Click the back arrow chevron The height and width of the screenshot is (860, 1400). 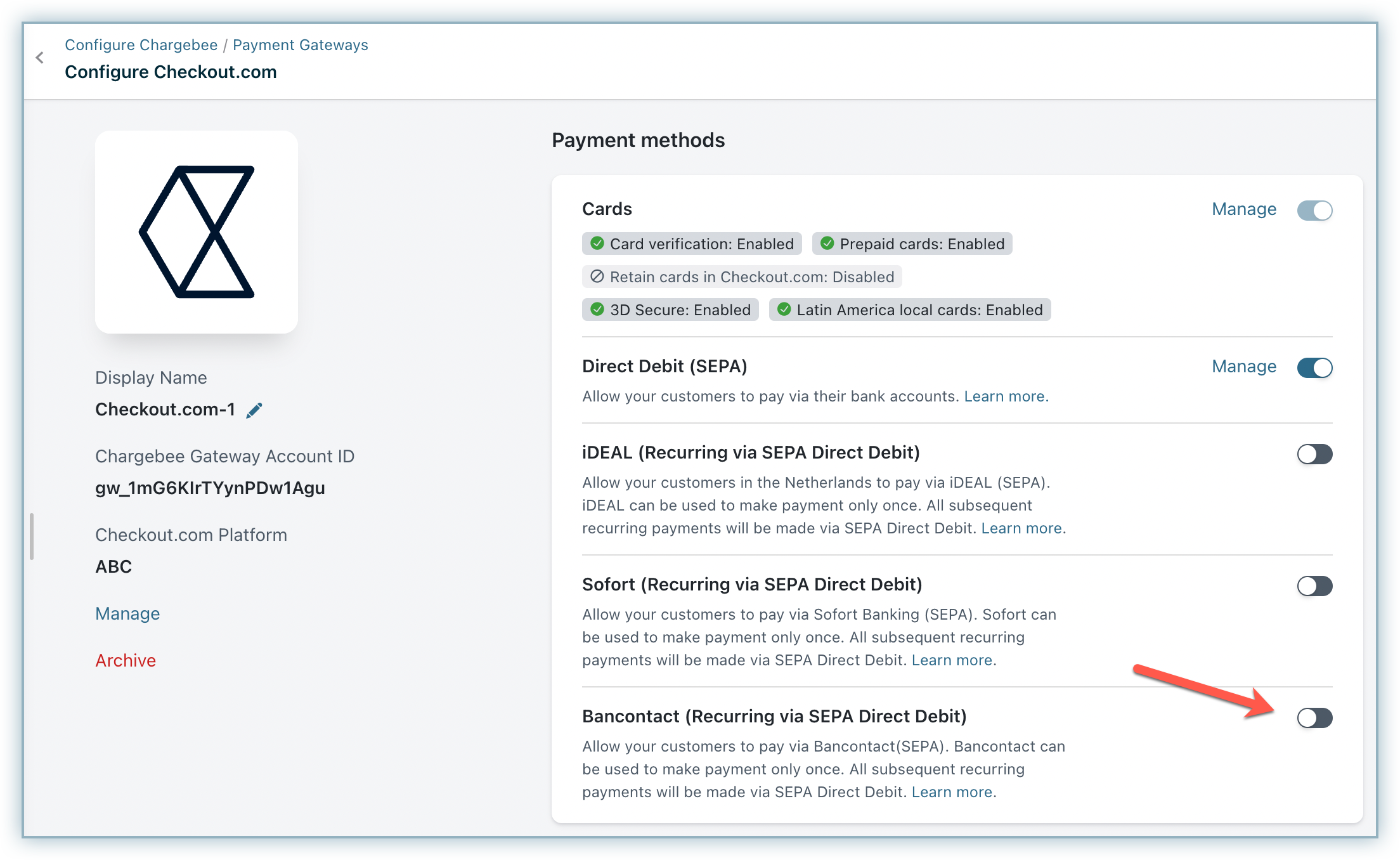click(40, 58)
